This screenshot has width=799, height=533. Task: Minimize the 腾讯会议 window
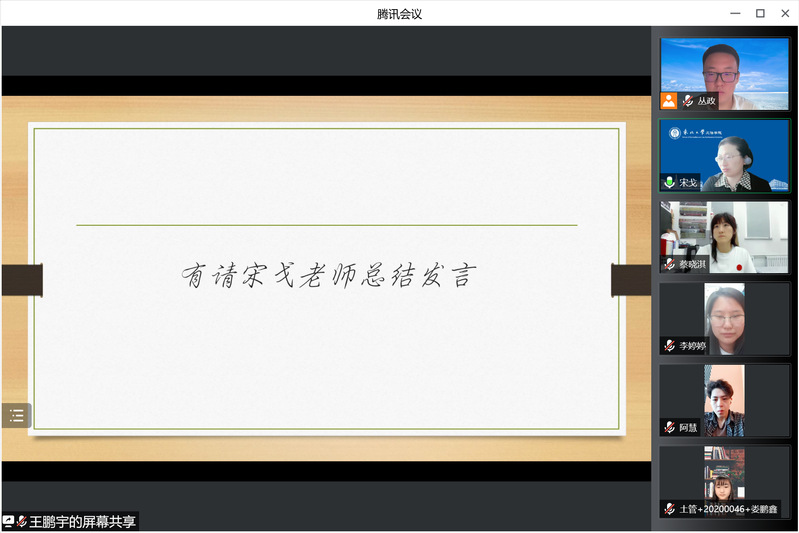(x=735, y=13)
